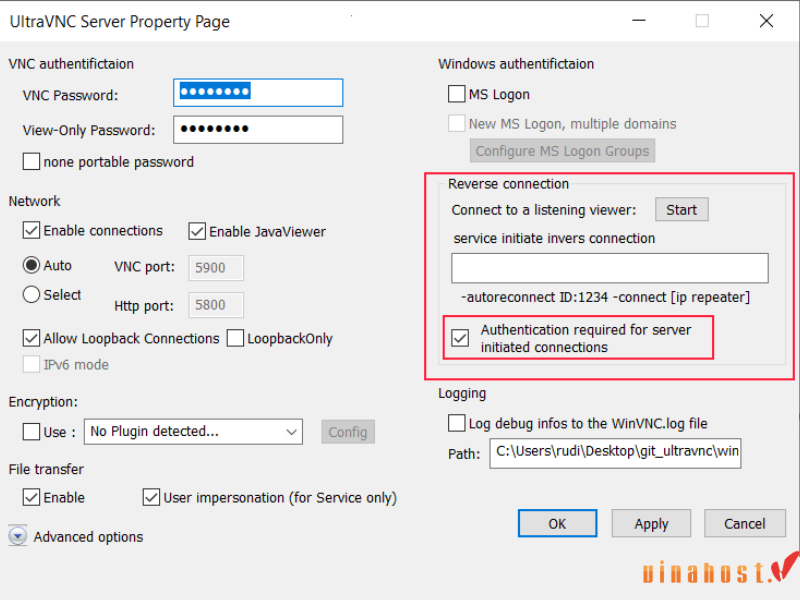Click the log Path input field
The width and height of the screenshot is (800, 600).
[x=615, y=453]
